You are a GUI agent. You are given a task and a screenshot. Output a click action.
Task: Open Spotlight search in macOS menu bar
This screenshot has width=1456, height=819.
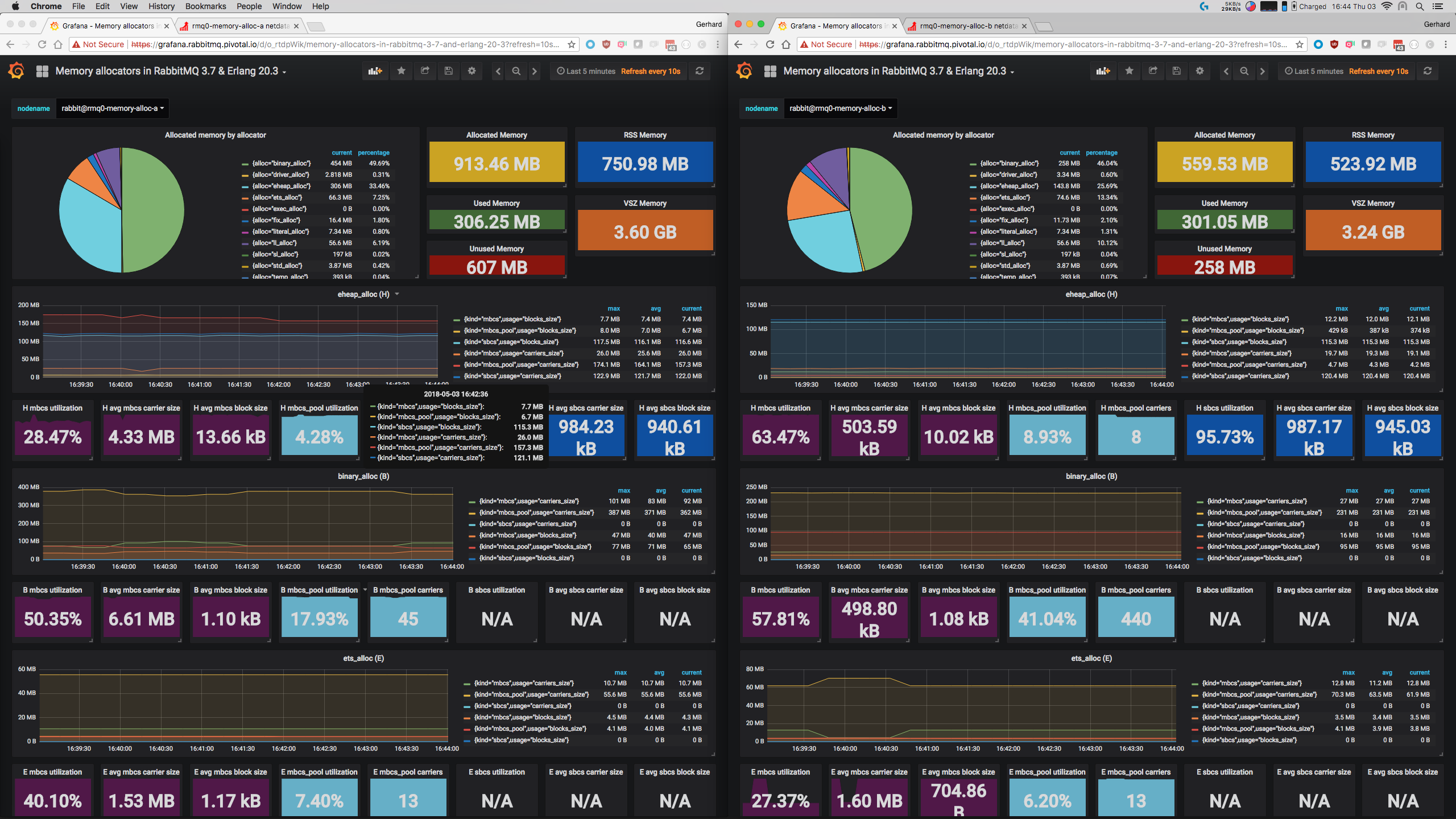(x=1420, y=6)
